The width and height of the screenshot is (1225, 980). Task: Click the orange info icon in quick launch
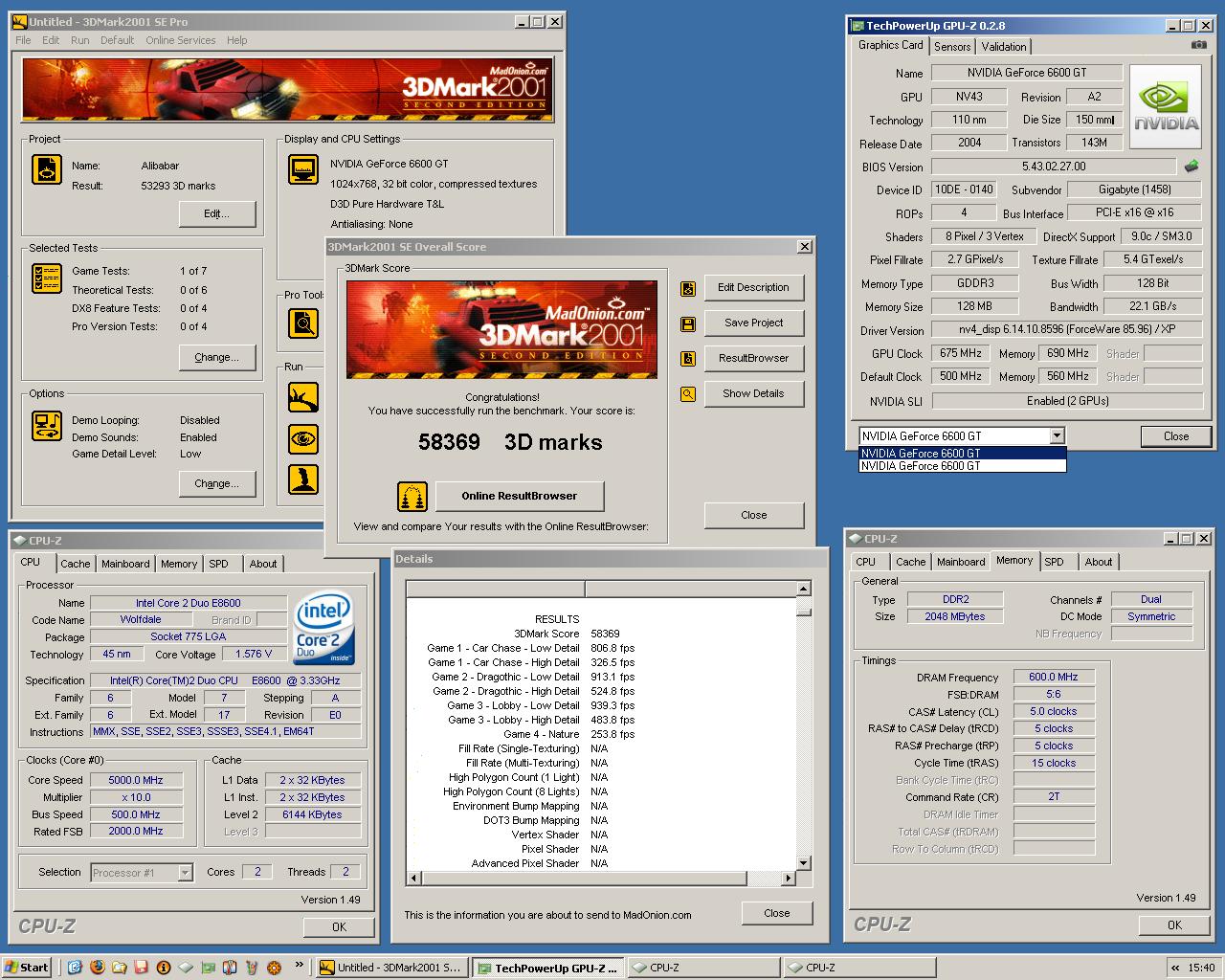coord(164,968)
